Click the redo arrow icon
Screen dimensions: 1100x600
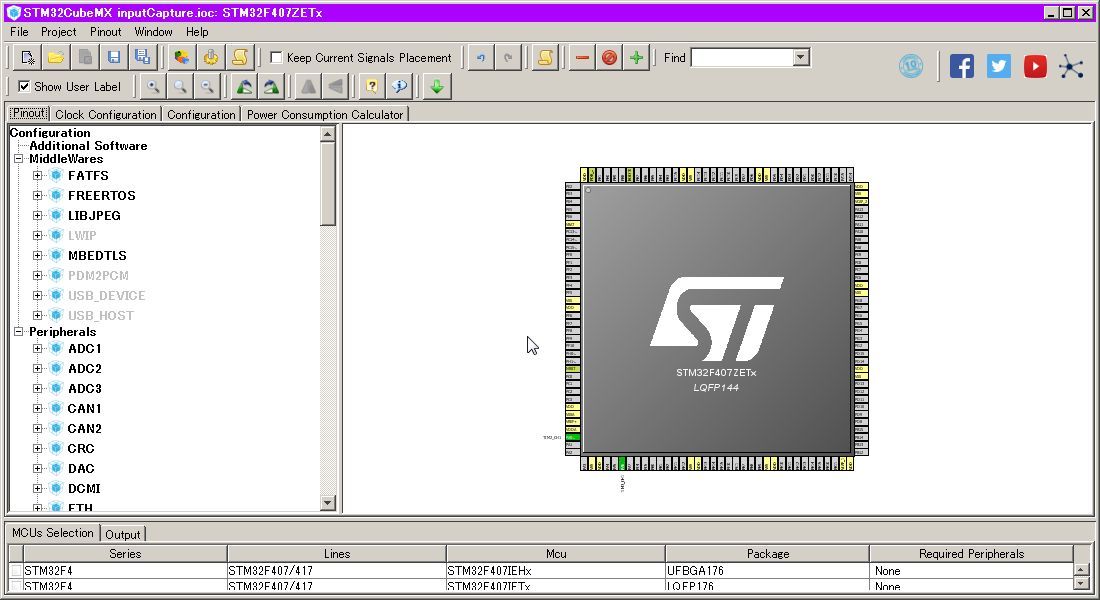coord(509,58)
